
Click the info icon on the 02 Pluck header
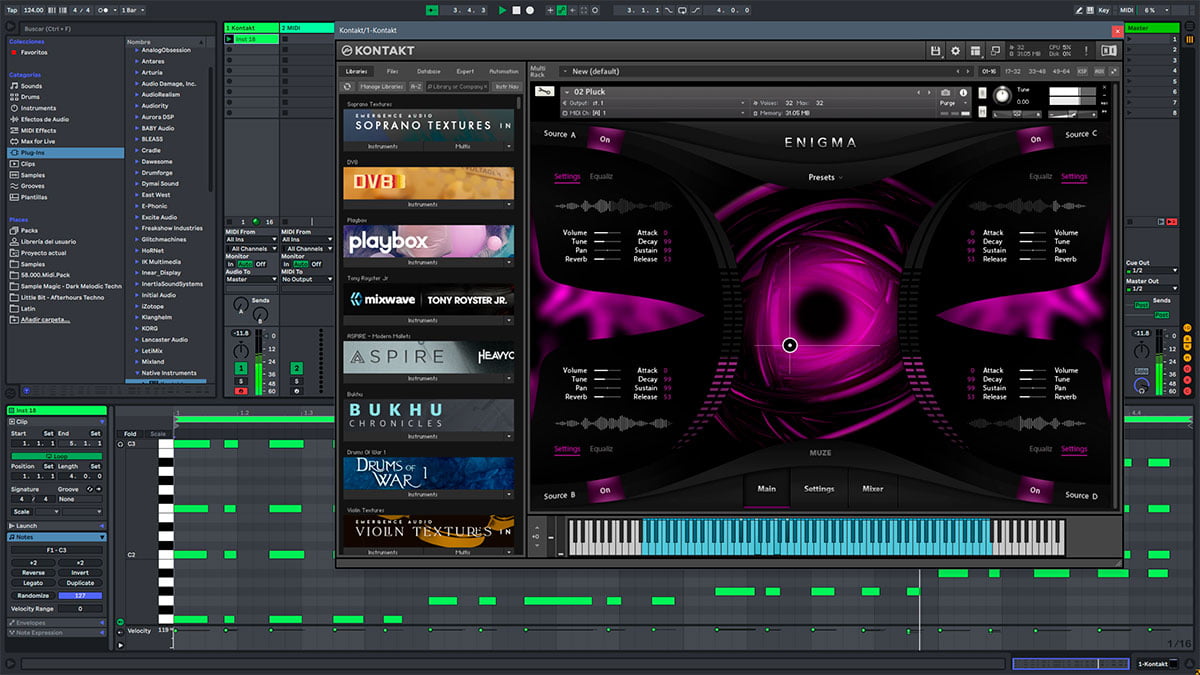tap(964, 92)
